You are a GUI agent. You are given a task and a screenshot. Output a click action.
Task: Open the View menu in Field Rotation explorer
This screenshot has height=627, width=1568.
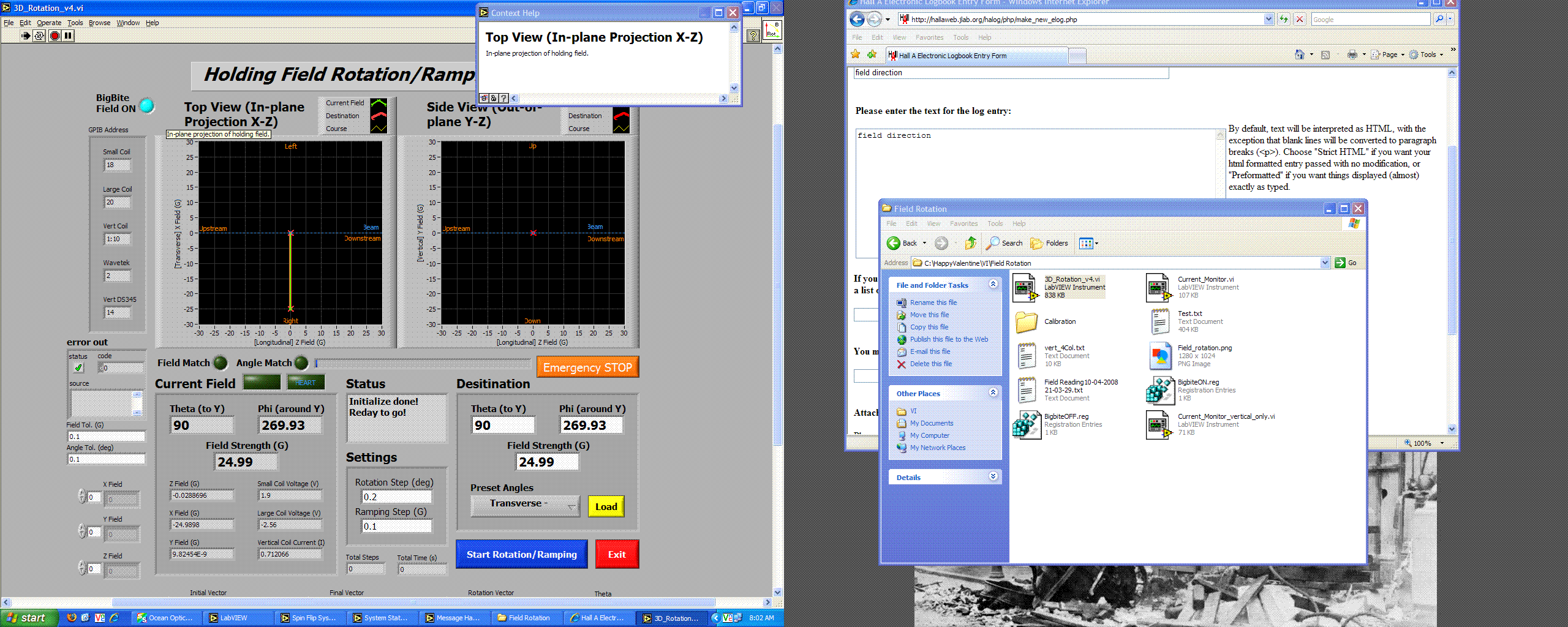(x=933, y=223)
